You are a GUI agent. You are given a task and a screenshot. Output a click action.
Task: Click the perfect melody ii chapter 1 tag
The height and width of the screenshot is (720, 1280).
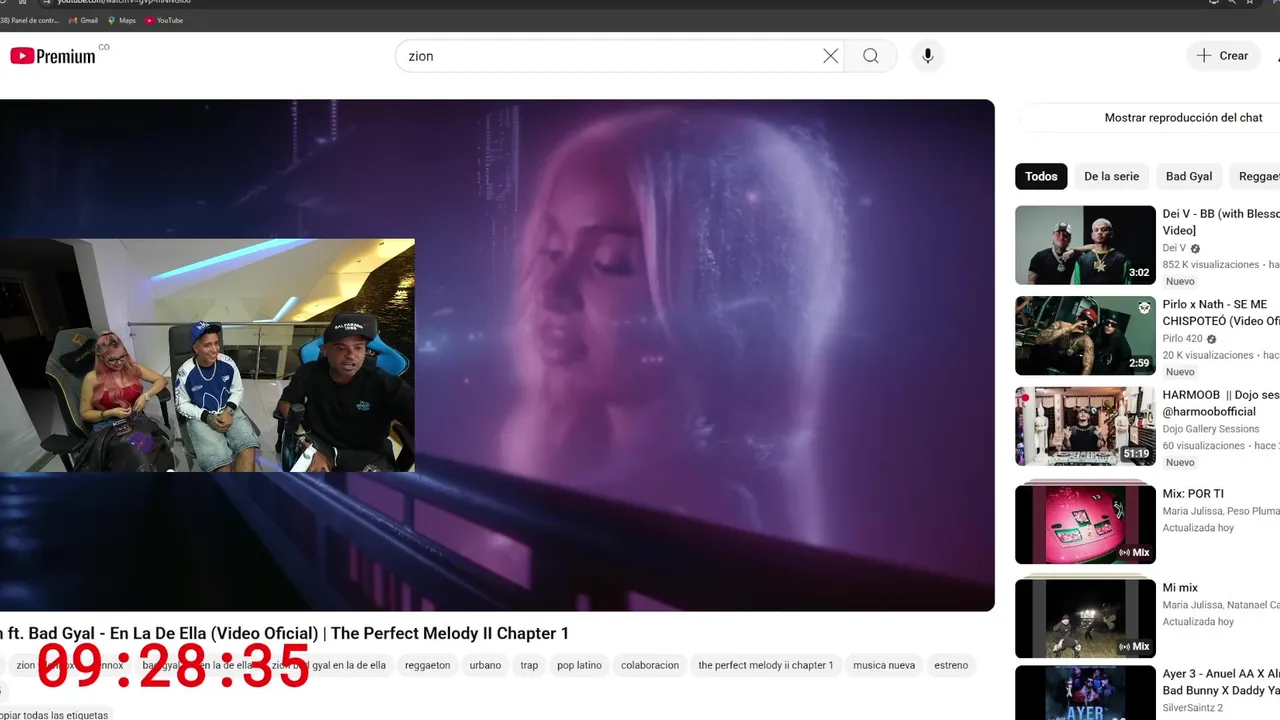click(x=766, y=665)
